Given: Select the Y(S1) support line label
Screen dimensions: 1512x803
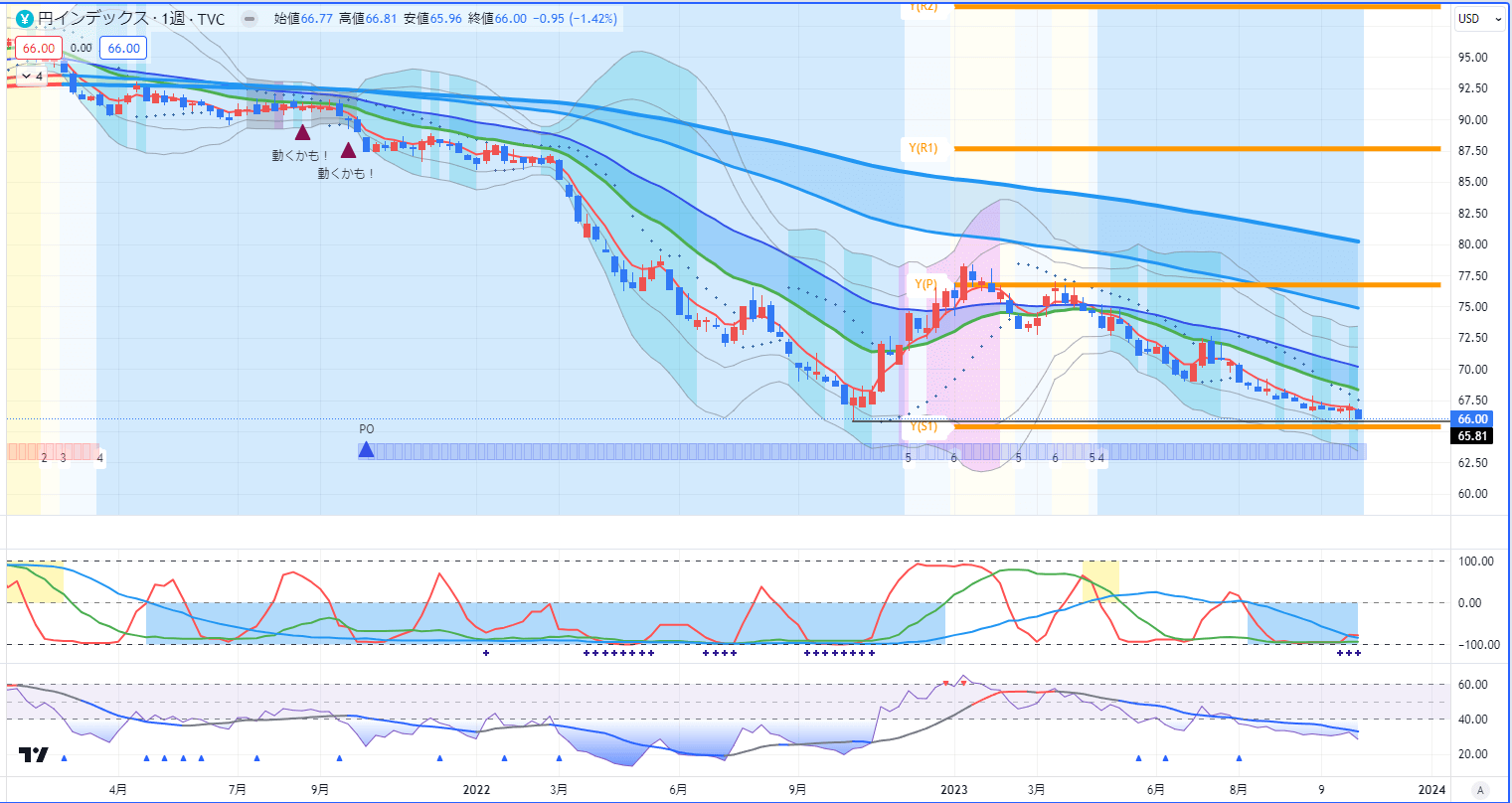Looking at the screenshot, I should tap(923, 427).
